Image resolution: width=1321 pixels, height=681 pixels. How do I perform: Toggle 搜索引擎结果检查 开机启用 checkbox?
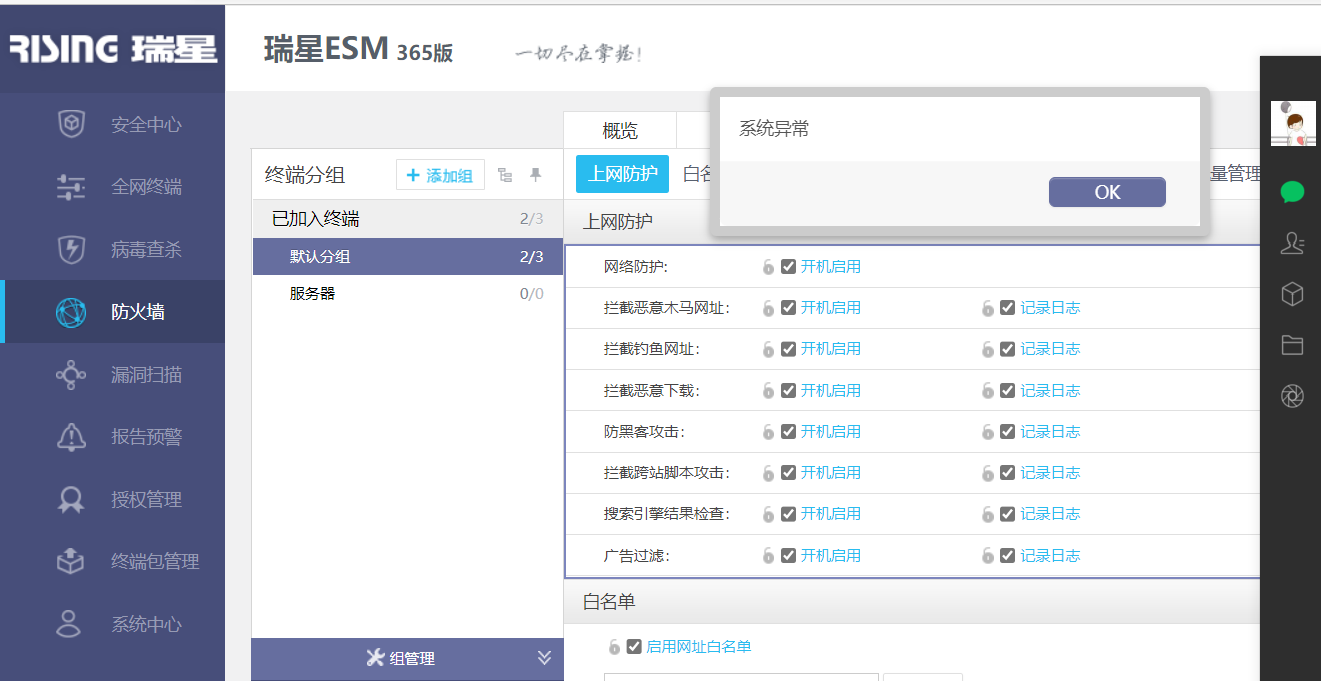789,514
